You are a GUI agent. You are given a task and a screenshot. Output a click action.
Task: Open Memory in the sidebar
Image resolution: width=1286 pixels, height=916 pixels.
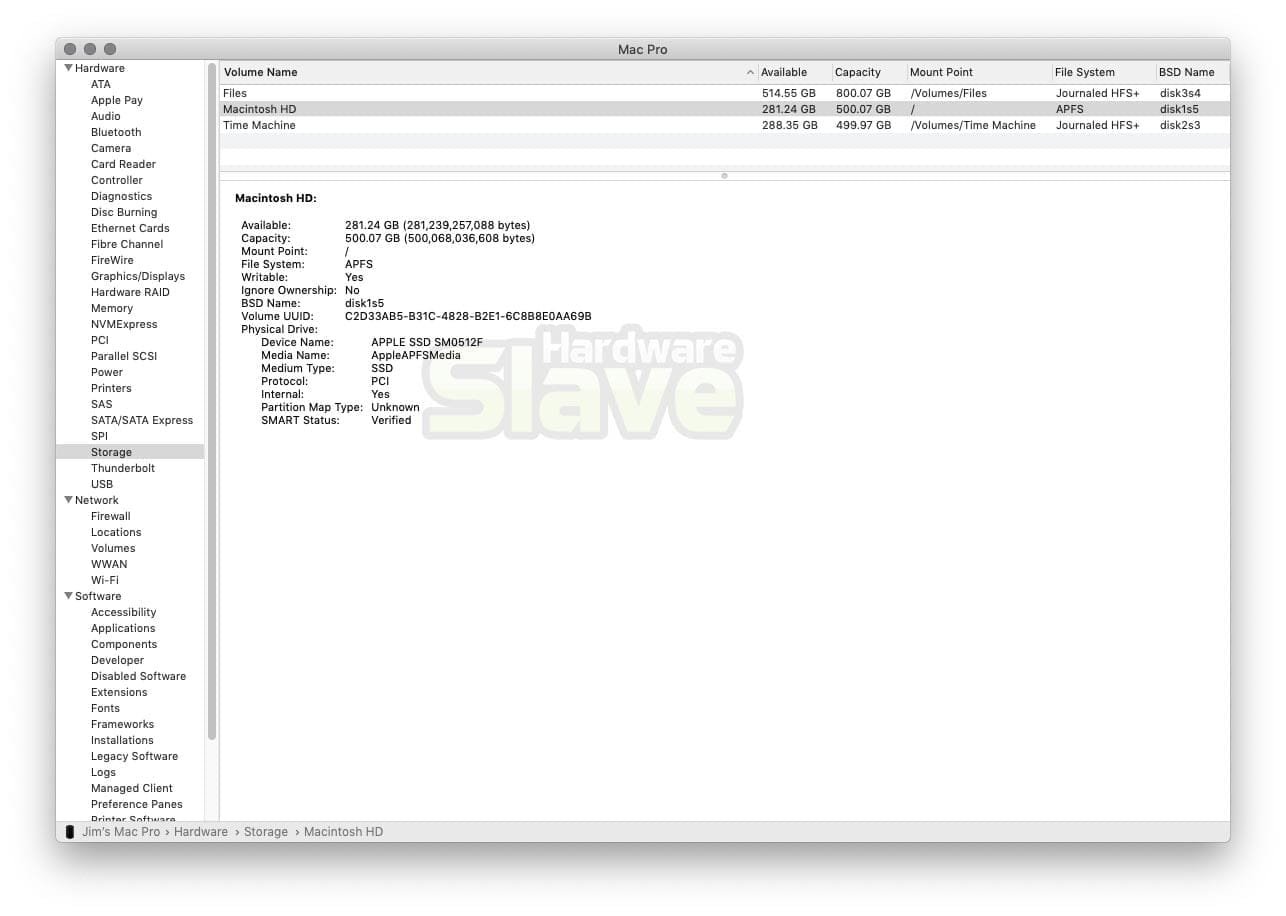112,308
